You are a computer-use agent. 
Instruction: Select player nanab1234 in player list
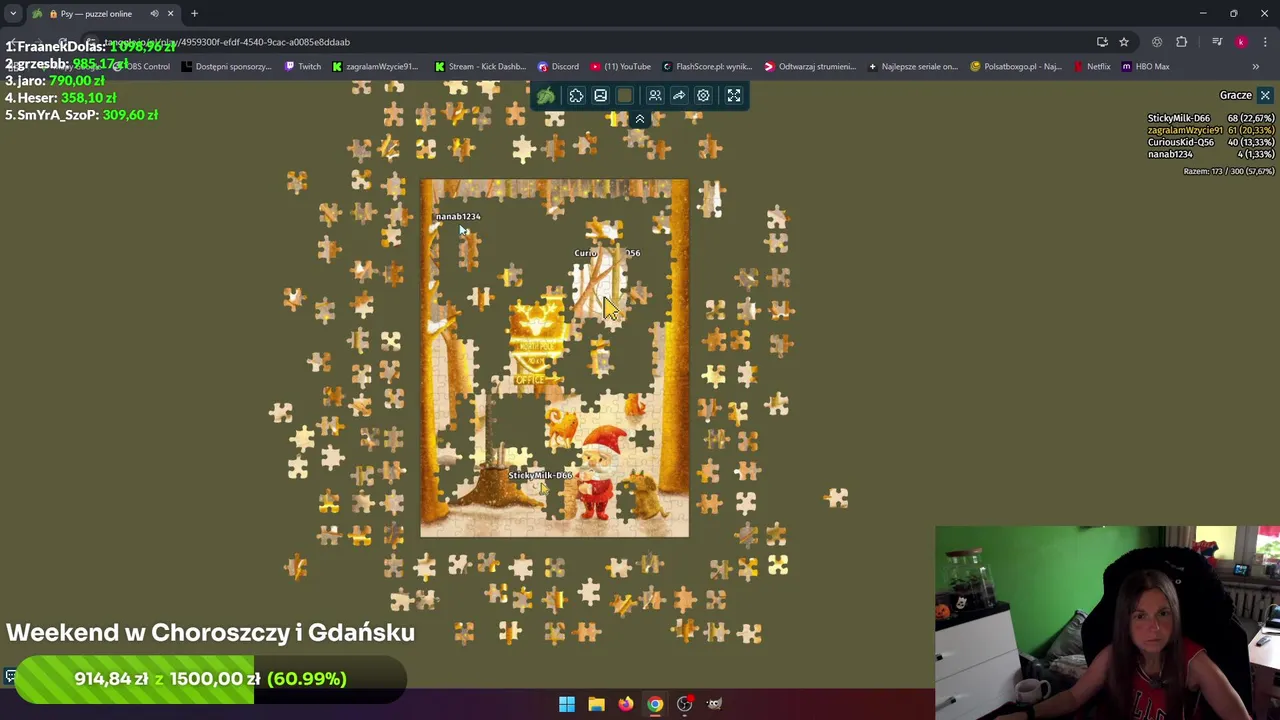click(1170, 154)
